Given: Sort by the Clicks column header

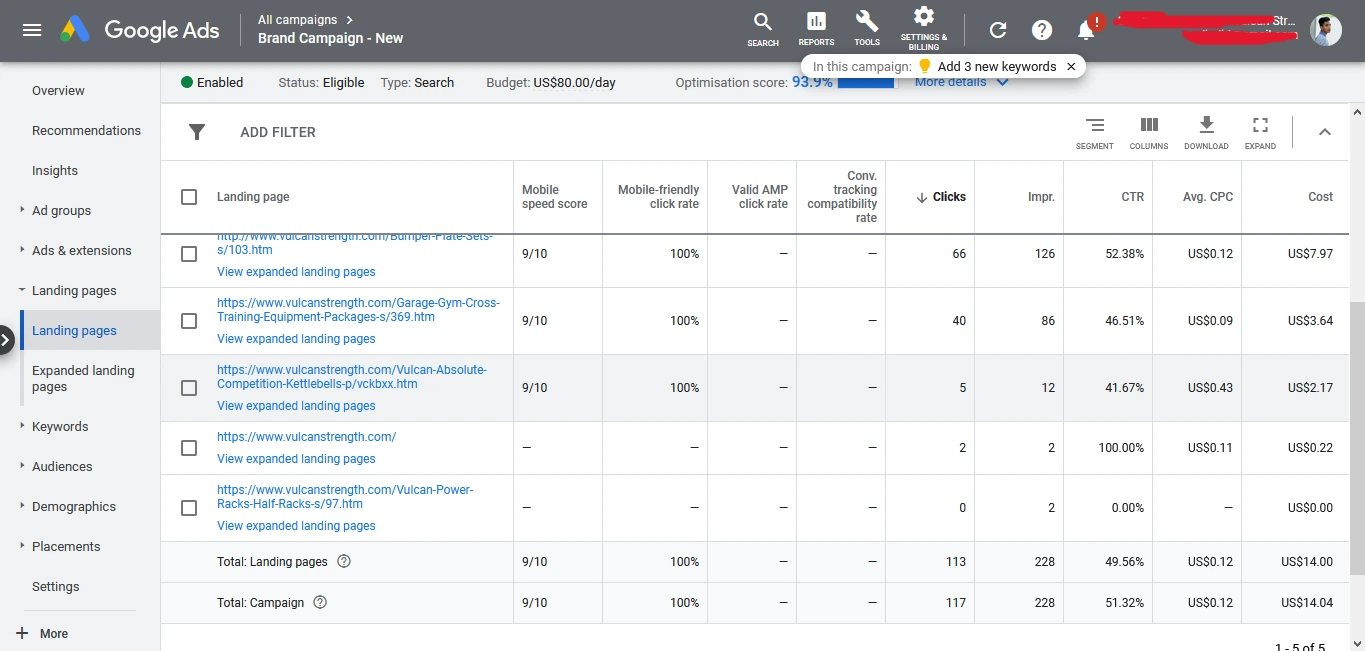Looking at the screenshot, I should 941,197.
